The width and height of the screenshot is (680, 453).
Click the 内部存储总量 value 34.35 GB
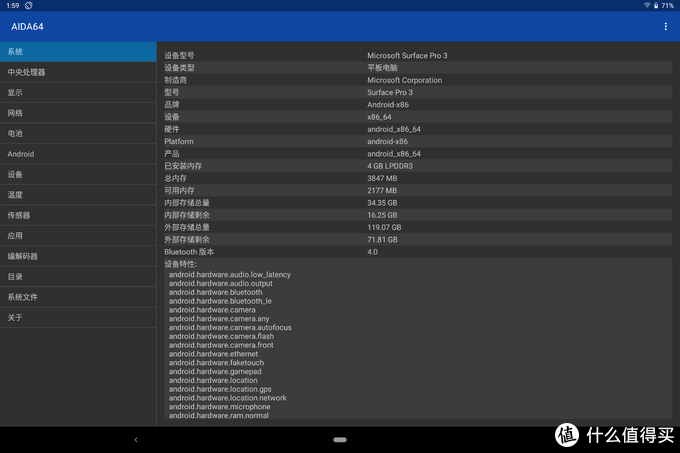click(382, 203)
